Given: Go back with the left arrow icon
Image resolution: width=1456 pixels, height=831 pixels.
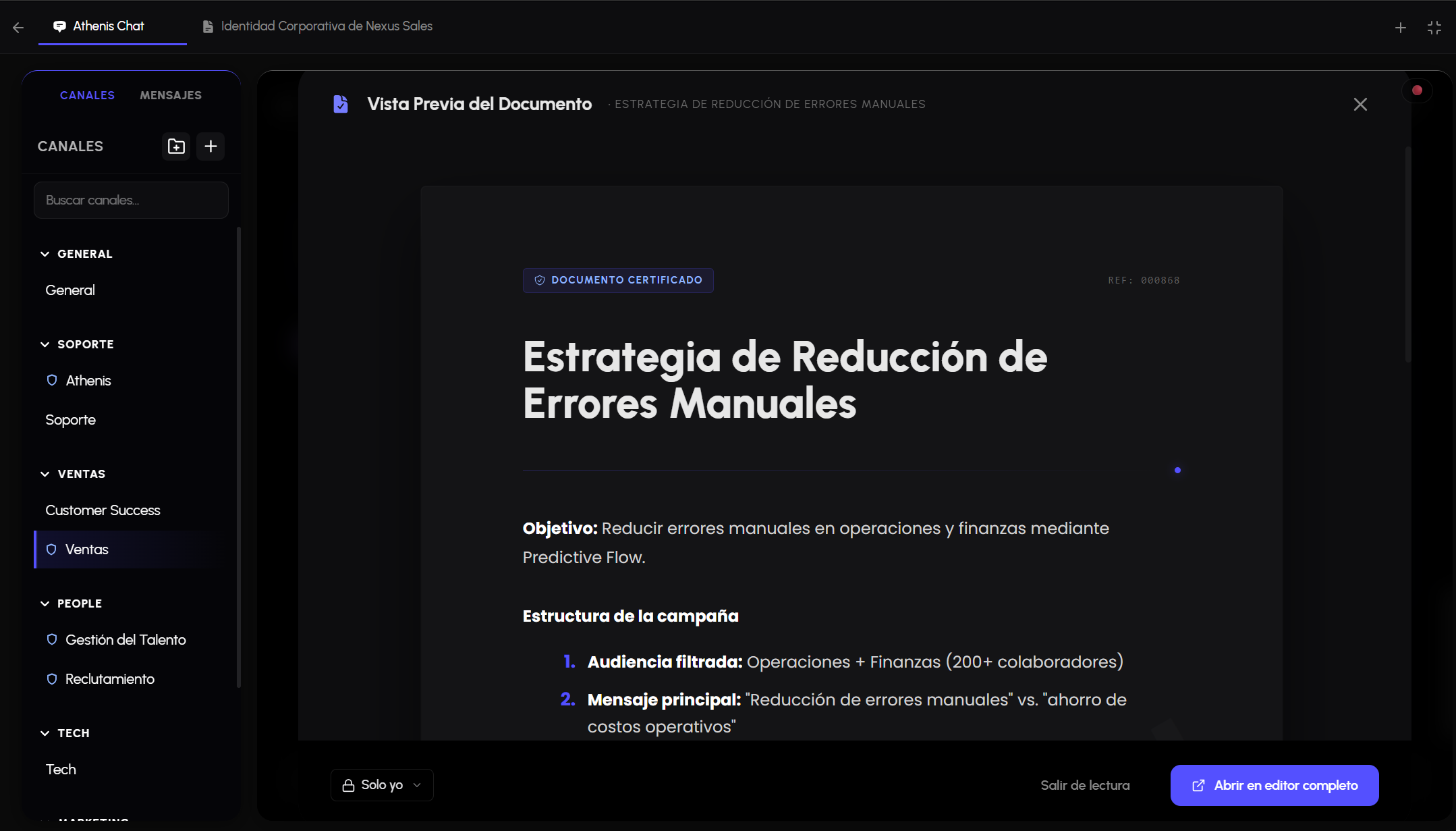Looking at the screenshot, I should click(18, 28).
